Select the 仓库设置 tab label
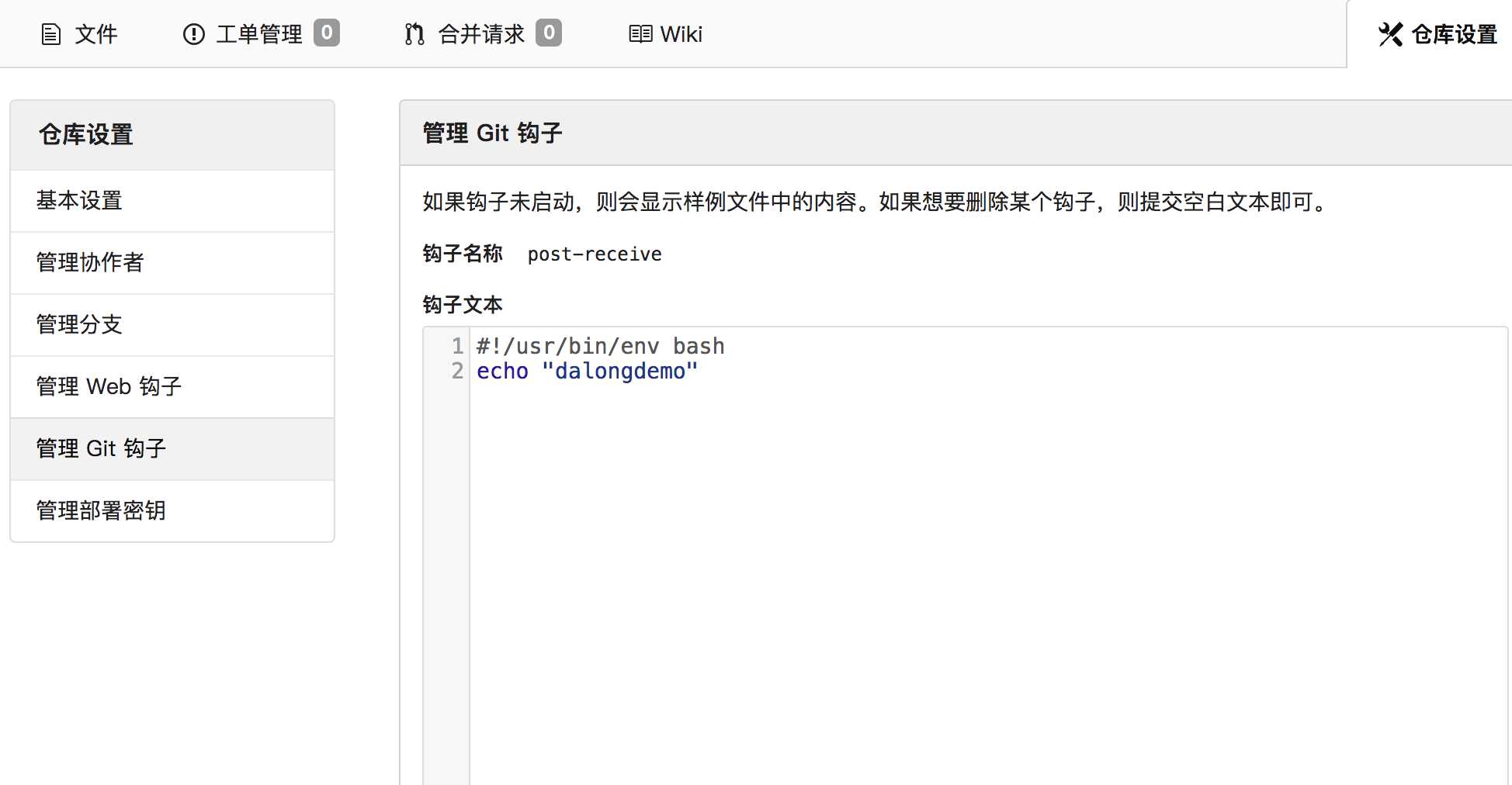 (1454, 34)
